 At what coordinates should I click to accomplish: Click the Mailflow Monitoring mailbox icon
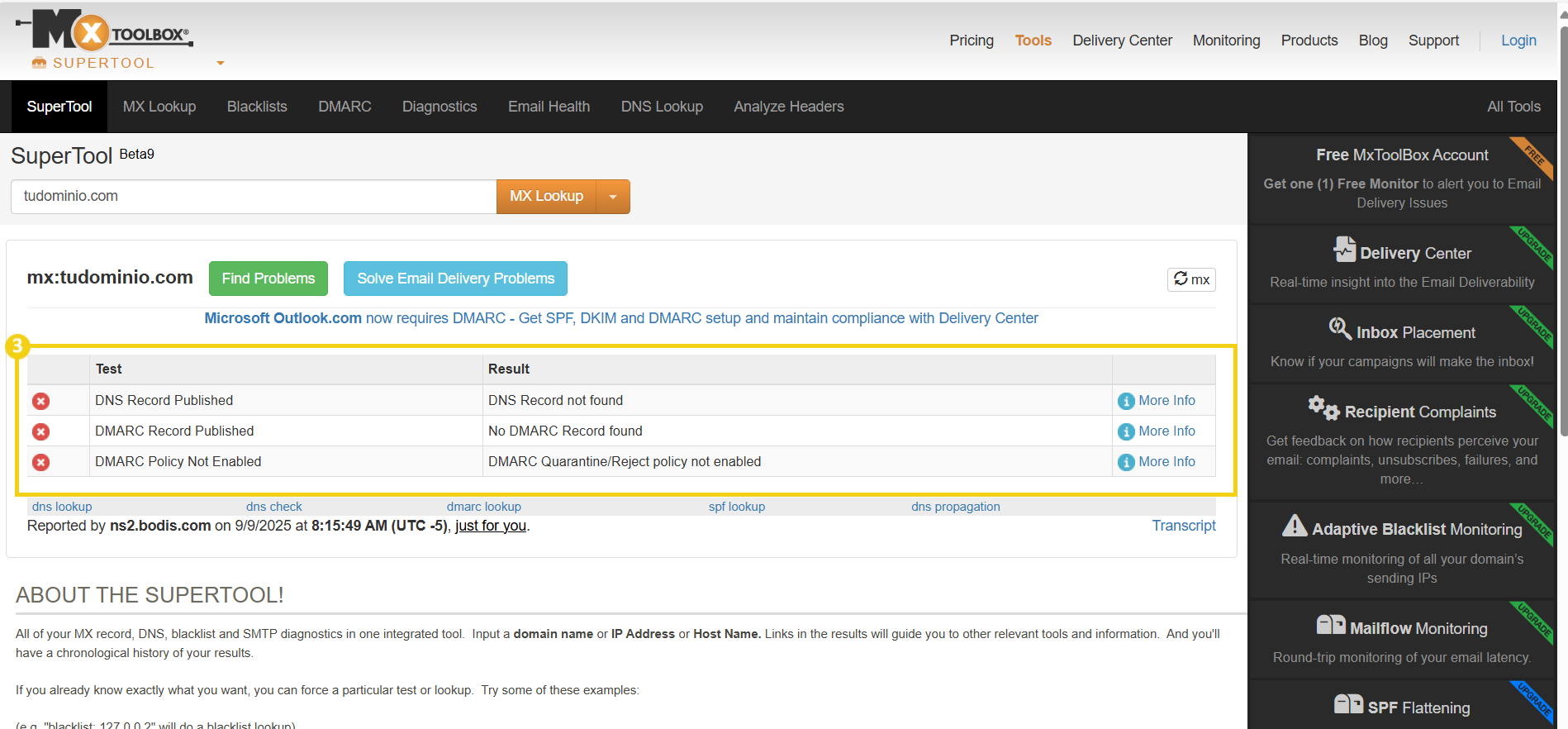1330,626
